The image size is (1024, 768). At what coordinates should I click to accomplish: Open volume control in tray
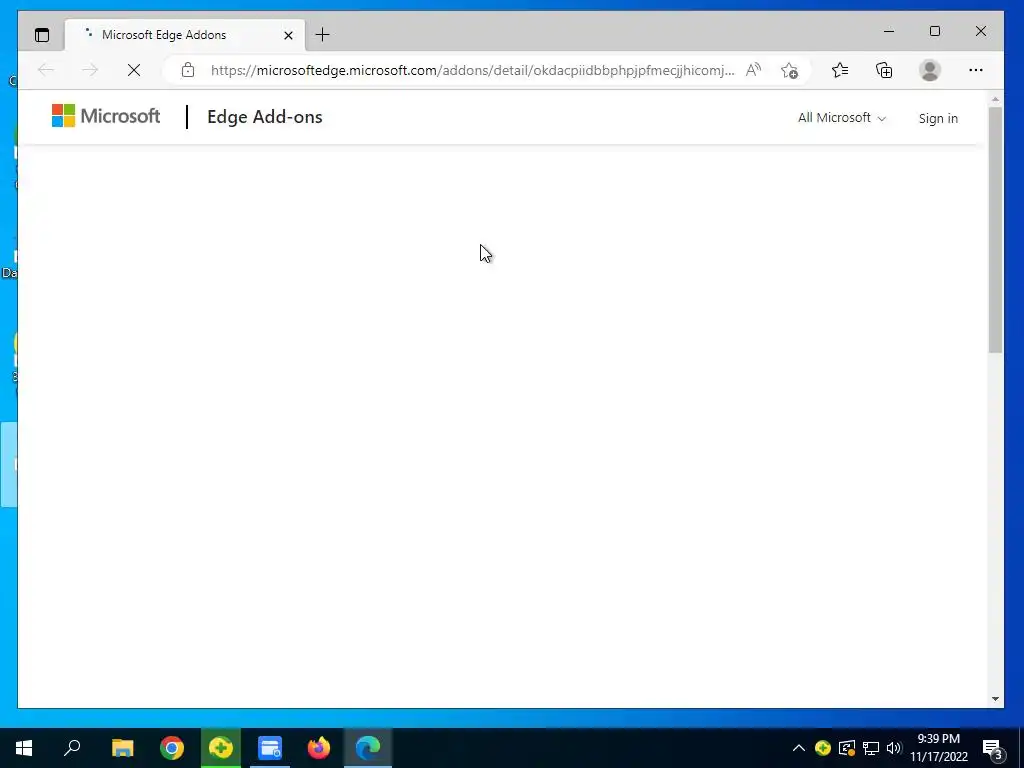pos(894,748)
